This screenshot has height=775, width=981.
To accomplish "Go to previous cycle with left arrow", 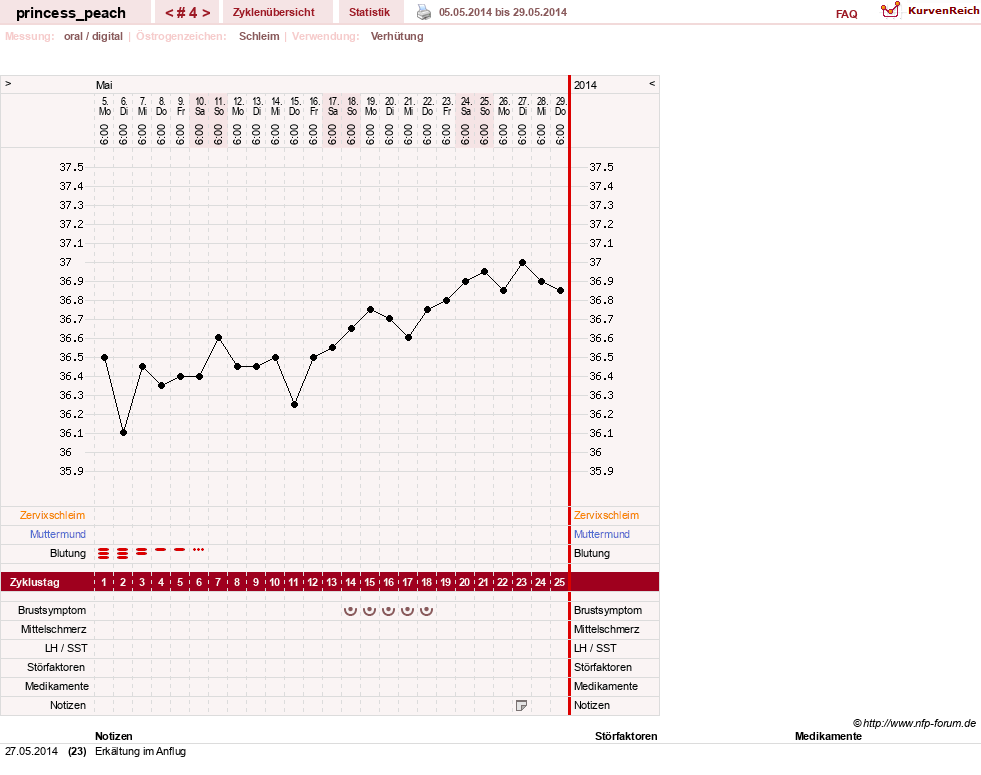I will click(x=170, y=13).
